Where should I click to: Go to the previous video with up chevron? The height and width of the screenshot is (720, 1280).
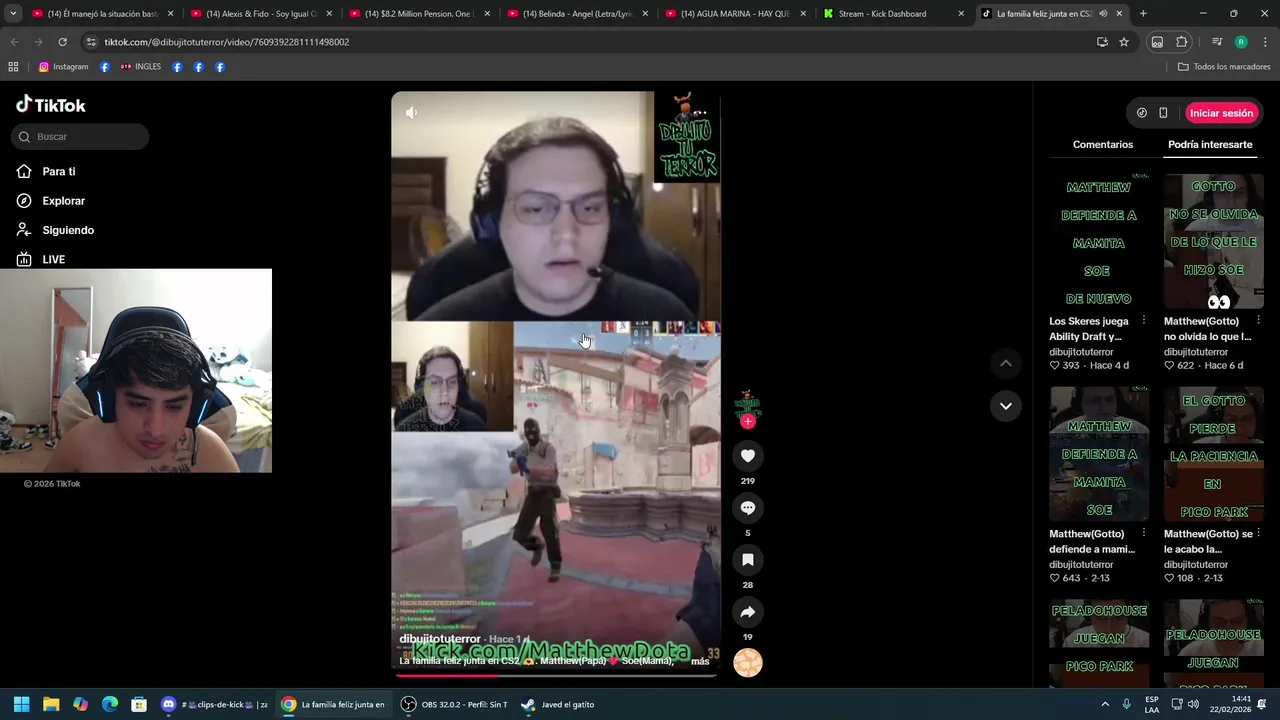tap(1005, 364)
